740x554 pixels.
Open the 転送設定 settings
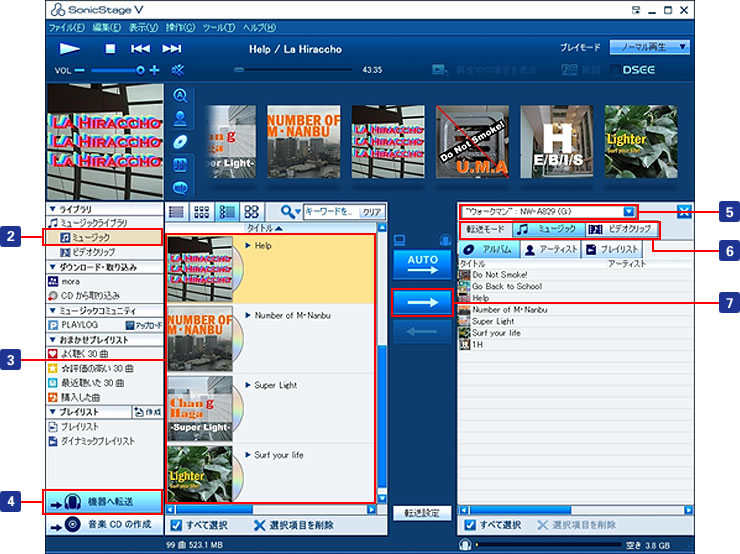[422, 513]
